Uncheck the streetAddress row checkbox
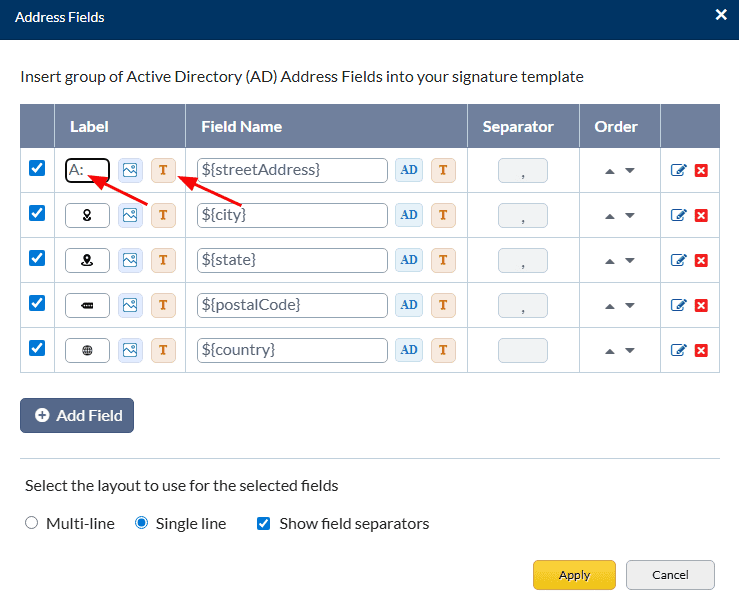 [37, 168]
